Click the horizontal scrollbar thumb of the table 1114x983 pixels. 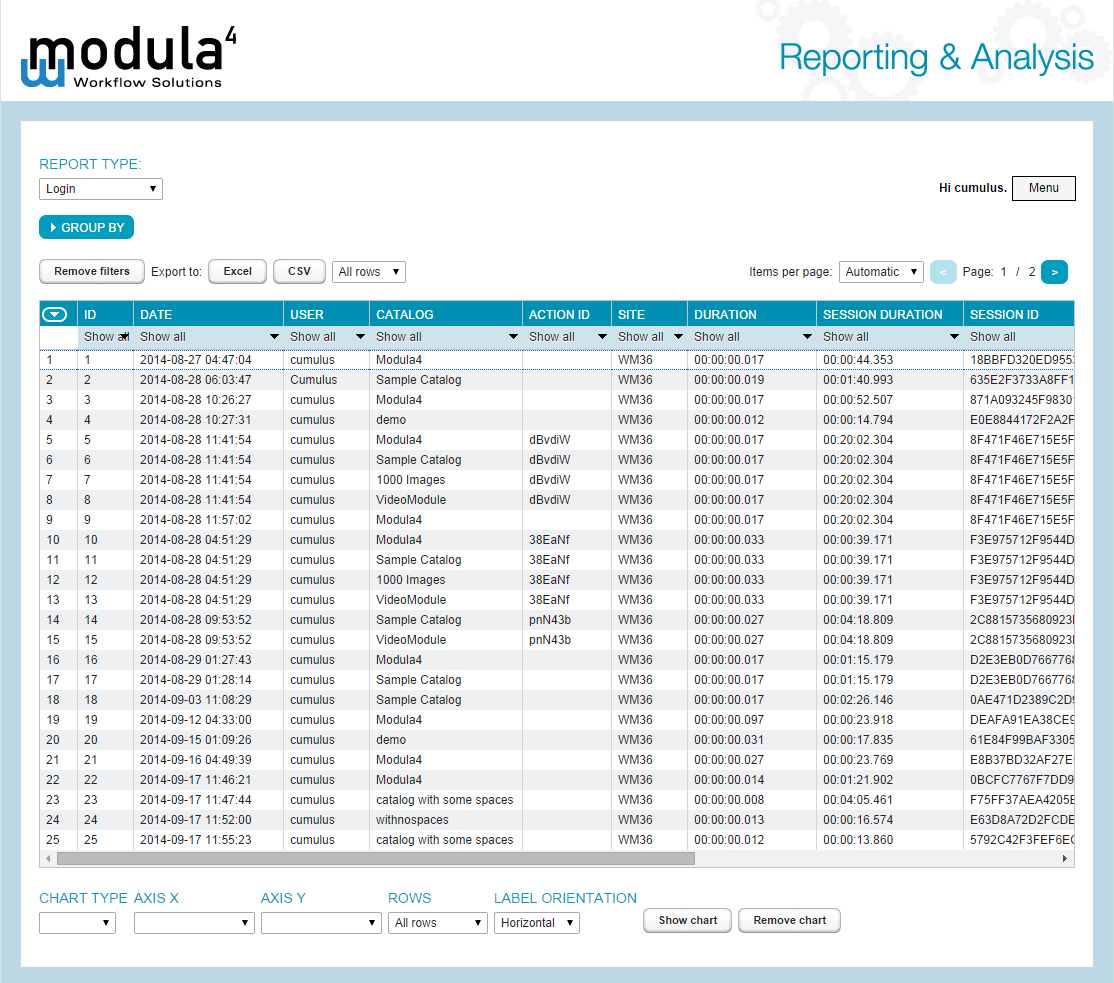pyautogui.click(x=376, y=859)
